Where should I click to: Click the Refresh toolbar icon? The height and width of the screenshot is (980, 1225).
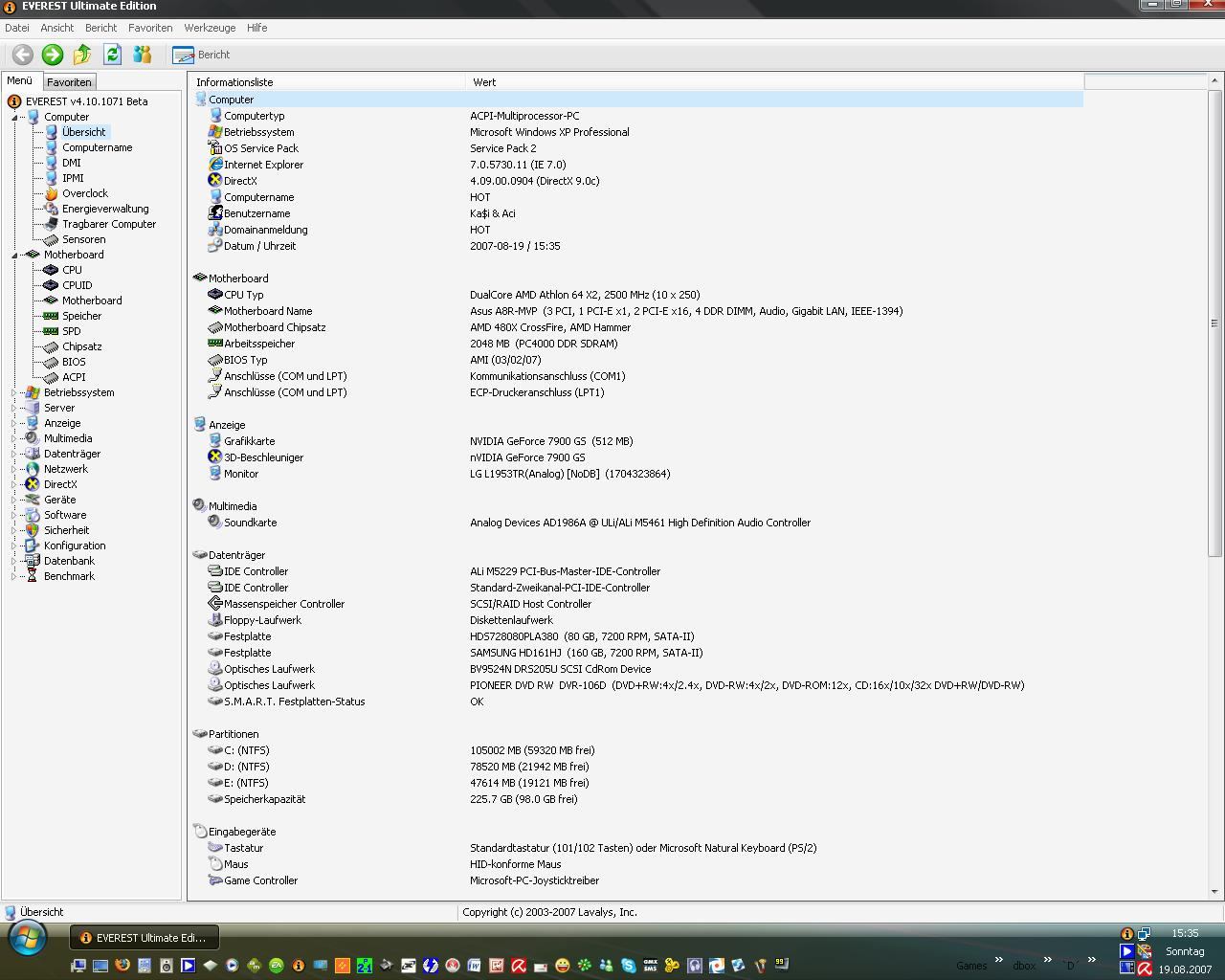click(112, 55)
